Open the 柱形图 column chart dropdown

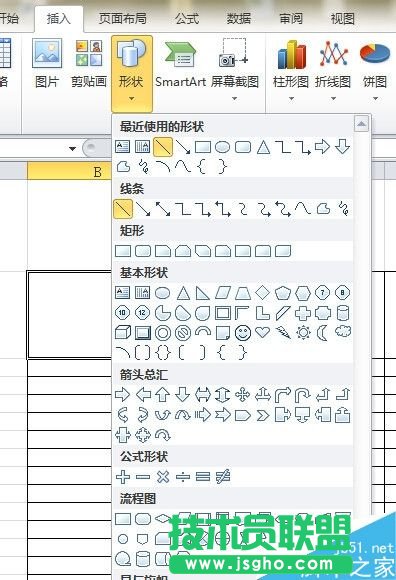click(x=291, y=70)
